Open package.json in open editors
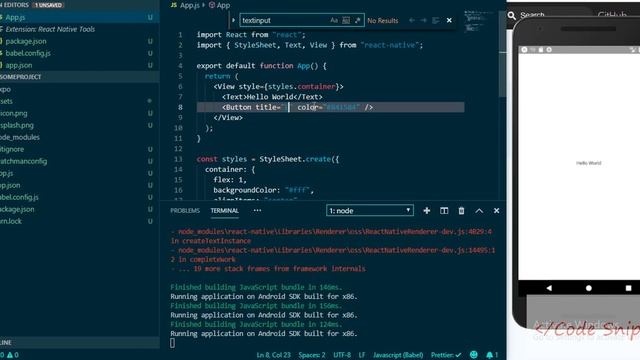This screenshot has height=360, width=640. click(80, 41)
